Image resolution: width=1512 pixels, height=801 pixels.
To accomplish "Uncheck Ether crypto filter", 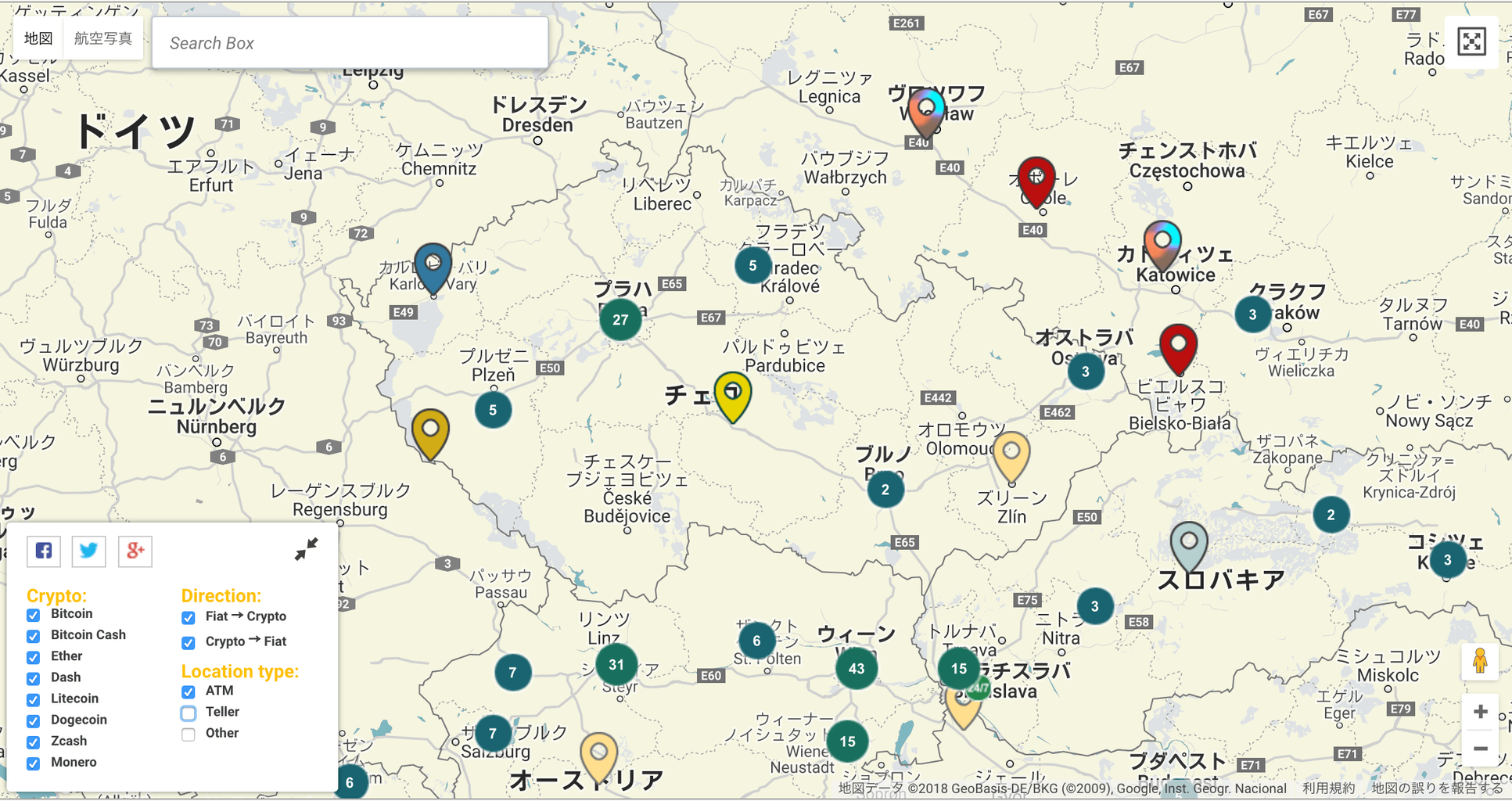I will pyautogui.click(x=33, y=657).
